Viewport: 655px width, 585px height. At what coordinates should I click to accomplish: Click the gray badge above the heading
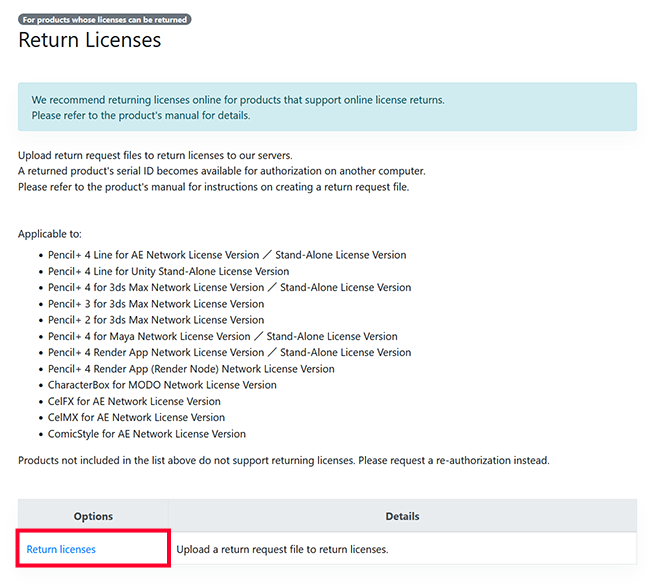tap(104, 19)
